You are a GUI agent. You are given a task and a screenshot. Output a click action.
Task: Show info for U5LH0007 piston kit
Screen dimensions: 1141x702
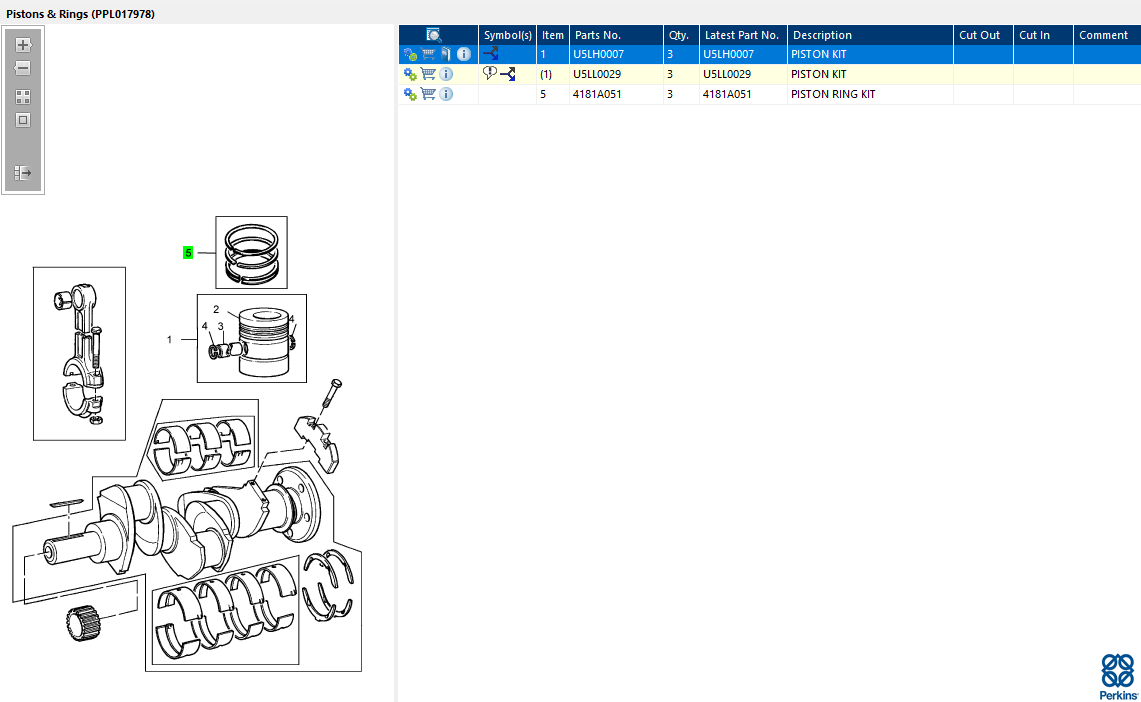point(464,54)
